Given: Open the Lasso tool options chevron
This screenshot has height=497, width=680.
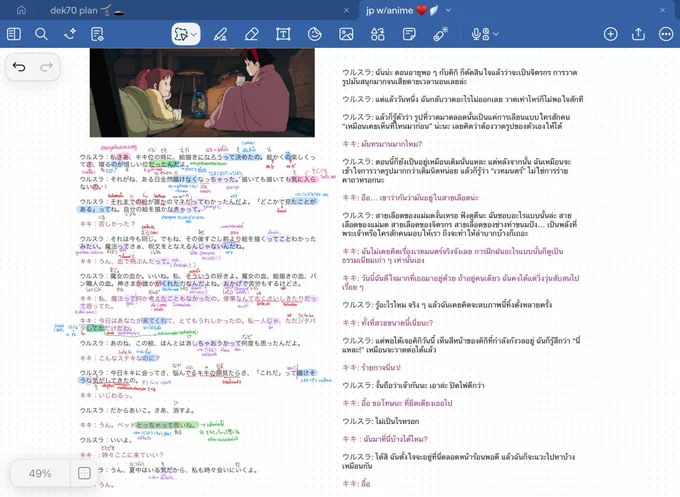Looking at the screenshot, I should [x=194, y=34].
